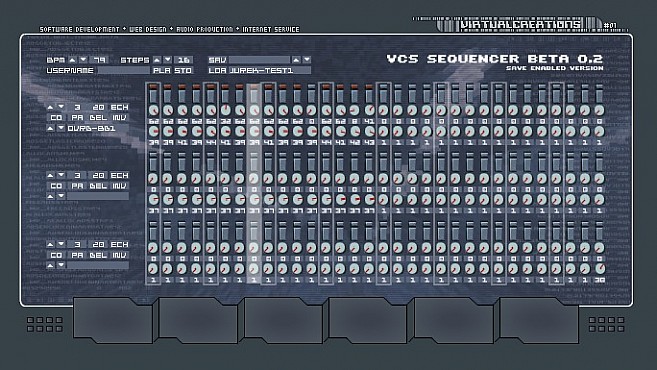Click step 17 upper knob on DVRG-BB1 track
This screenshot has height=370, width=657.
coord(383,111)
